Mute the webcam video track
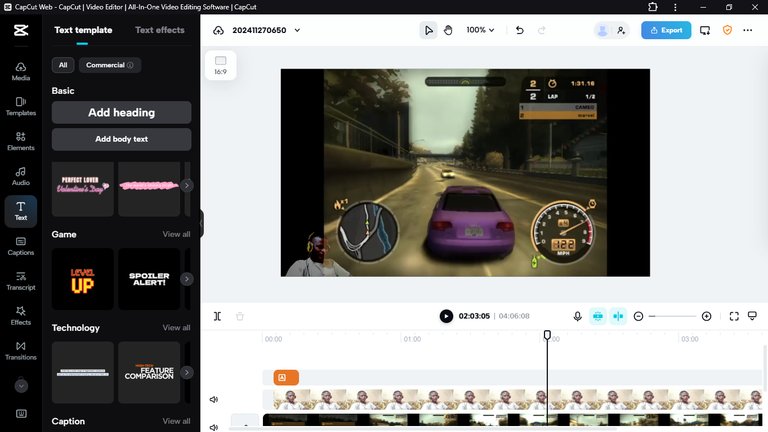768x432 pixels. tap(214, 400)
